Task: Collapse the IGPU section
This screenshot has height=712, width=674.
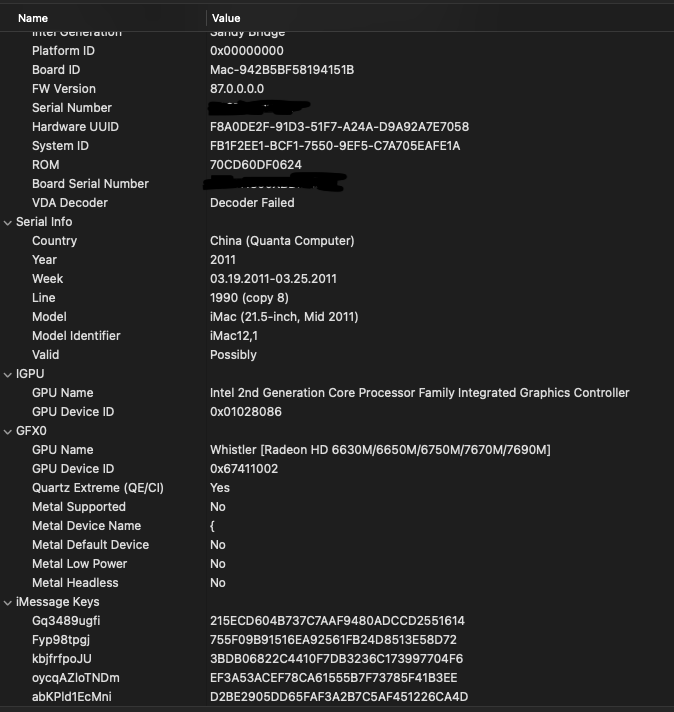Action: click(x=8, y=374)
